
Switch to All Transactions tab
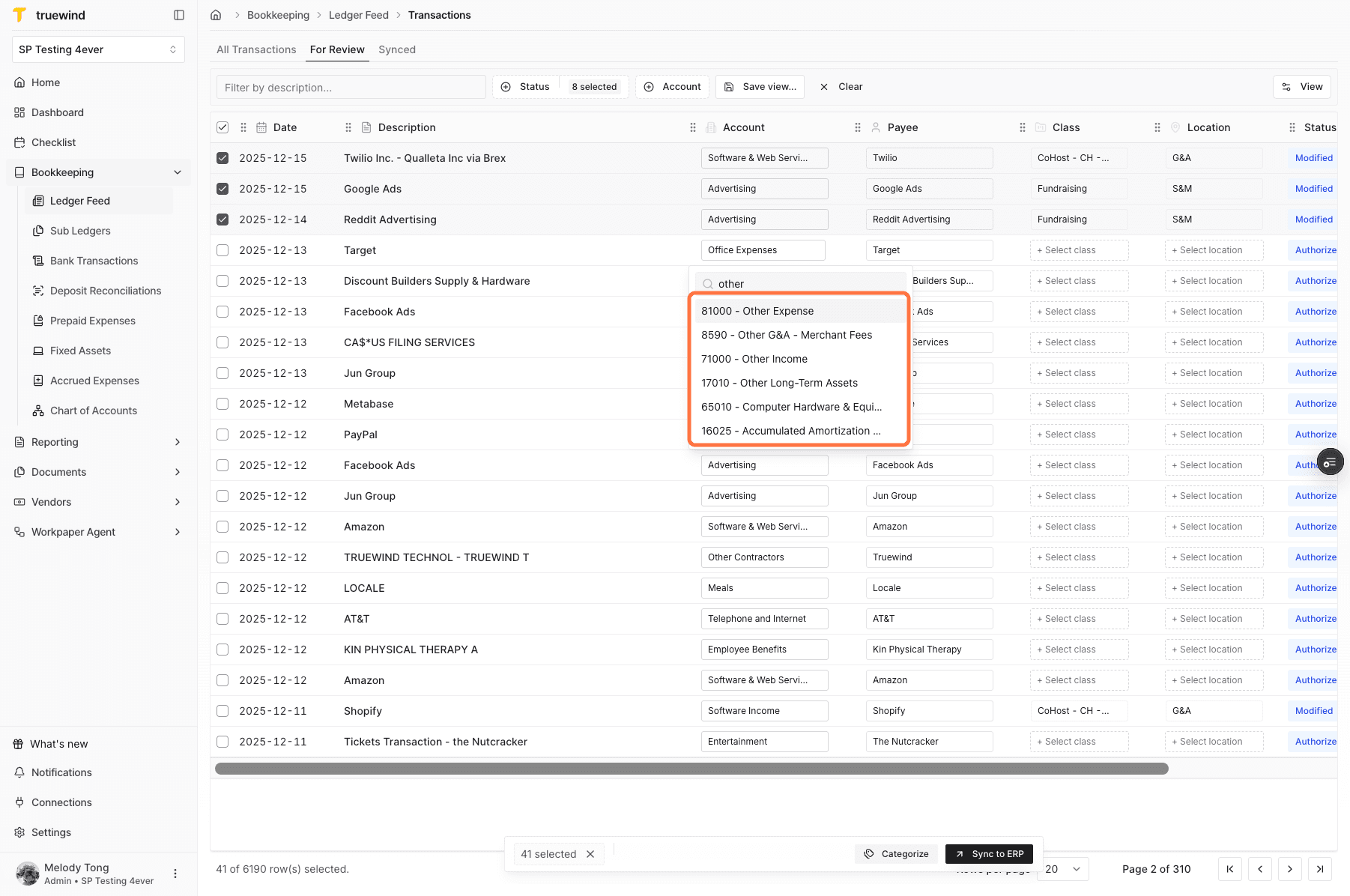pos(256,49)
